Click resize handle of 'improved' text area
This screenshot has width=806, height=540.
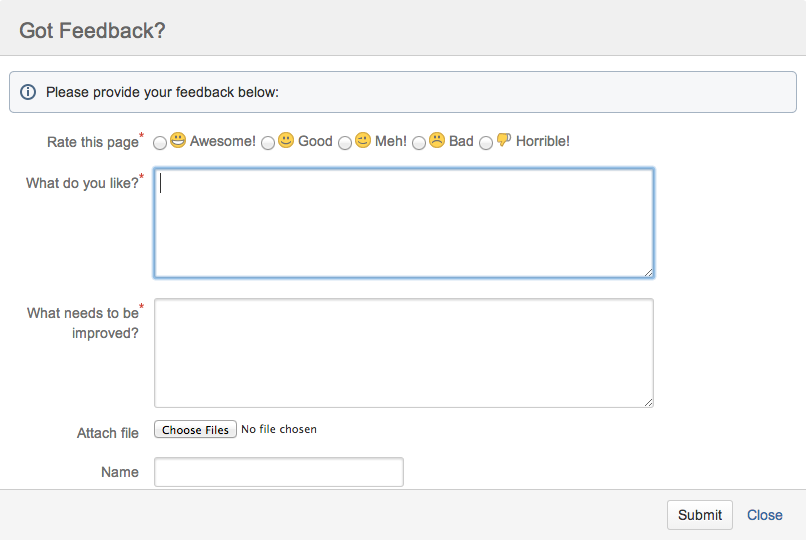[648, 401]
